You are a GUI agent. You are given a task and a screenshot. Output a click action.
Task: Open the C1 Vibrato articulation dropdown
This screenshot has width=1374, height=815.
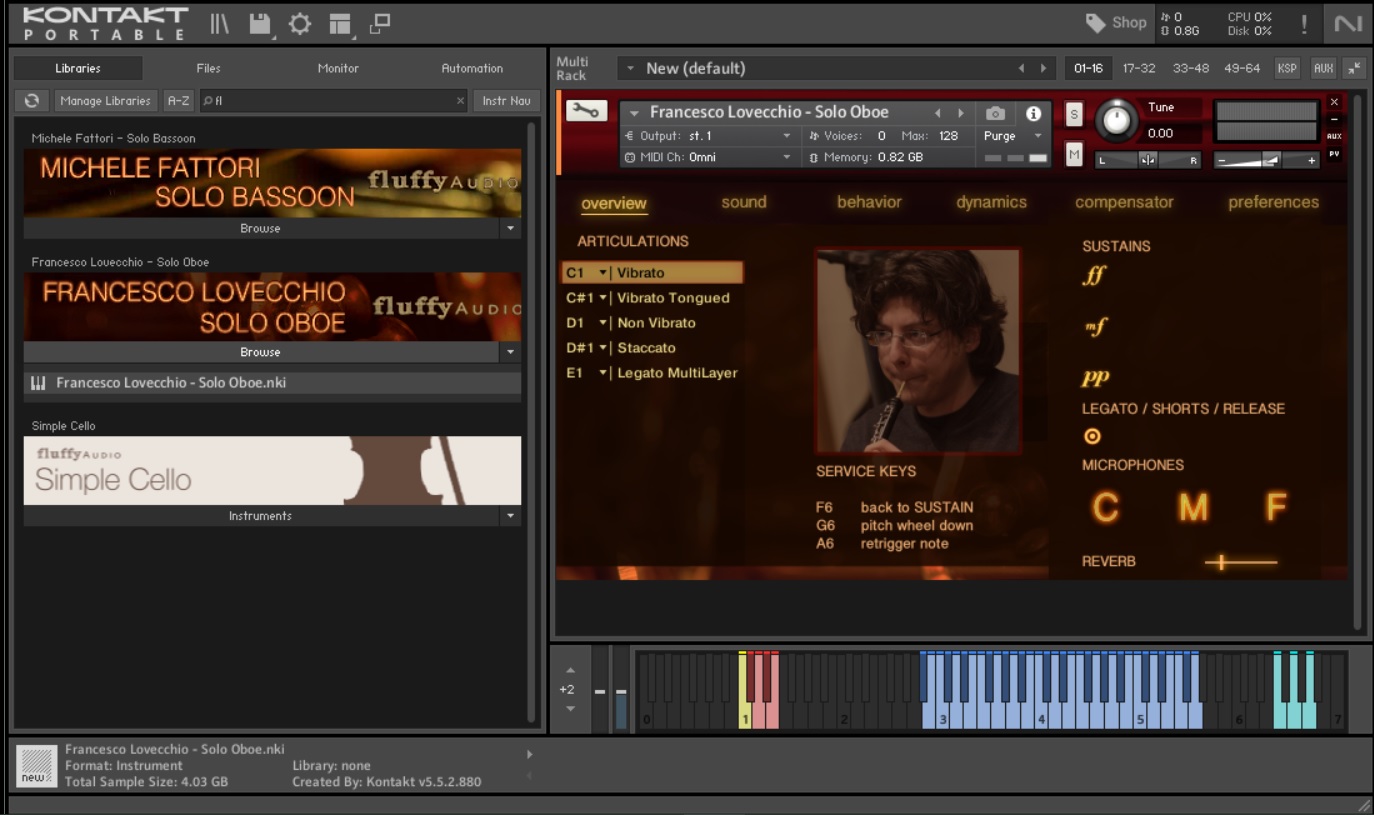tap(603, 273)
